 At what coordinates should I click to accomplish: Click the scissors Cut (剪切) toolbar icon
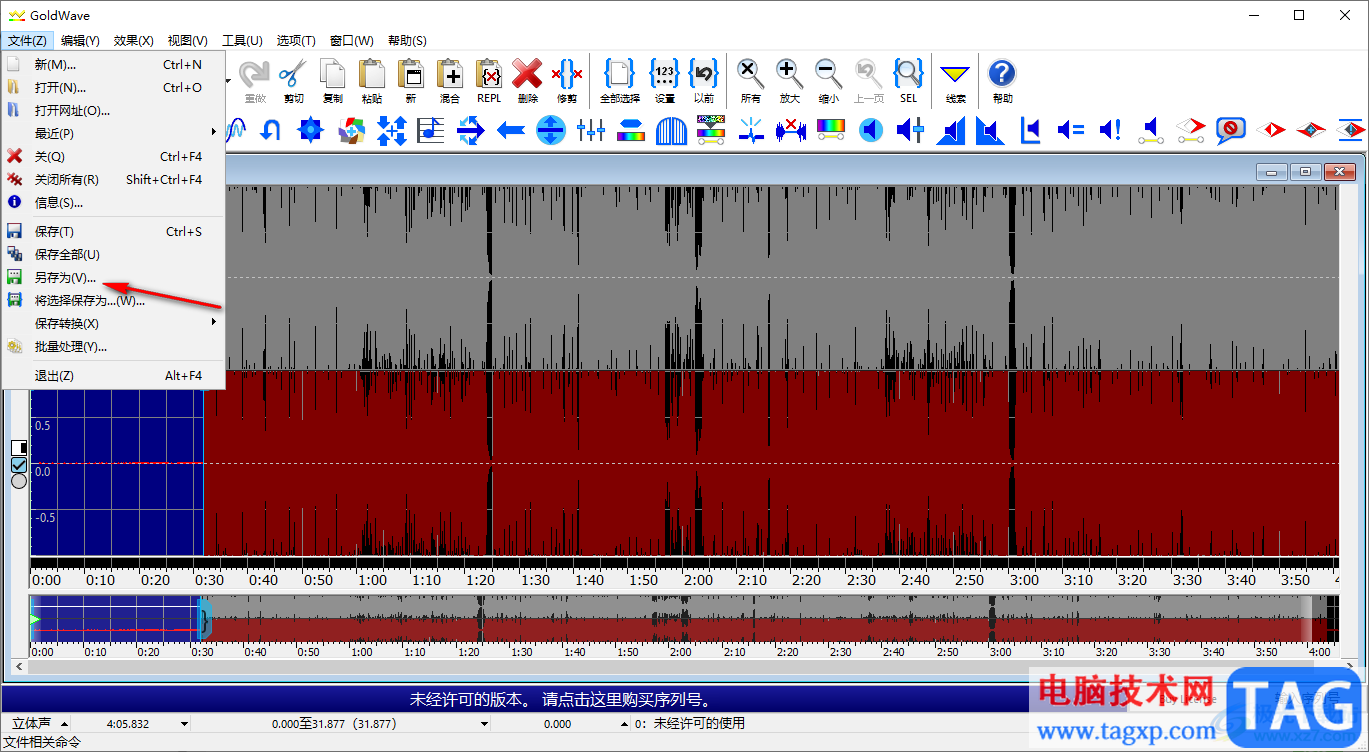coord(293,80)
